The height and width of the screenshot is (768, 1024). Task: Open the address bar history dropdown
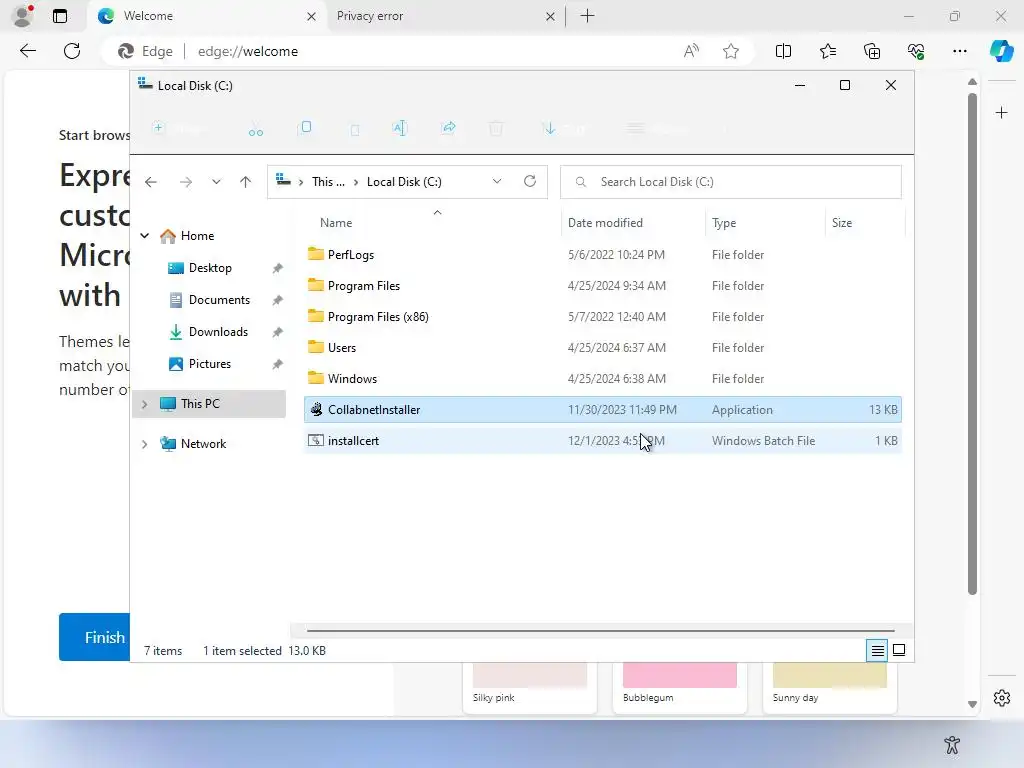497,181
